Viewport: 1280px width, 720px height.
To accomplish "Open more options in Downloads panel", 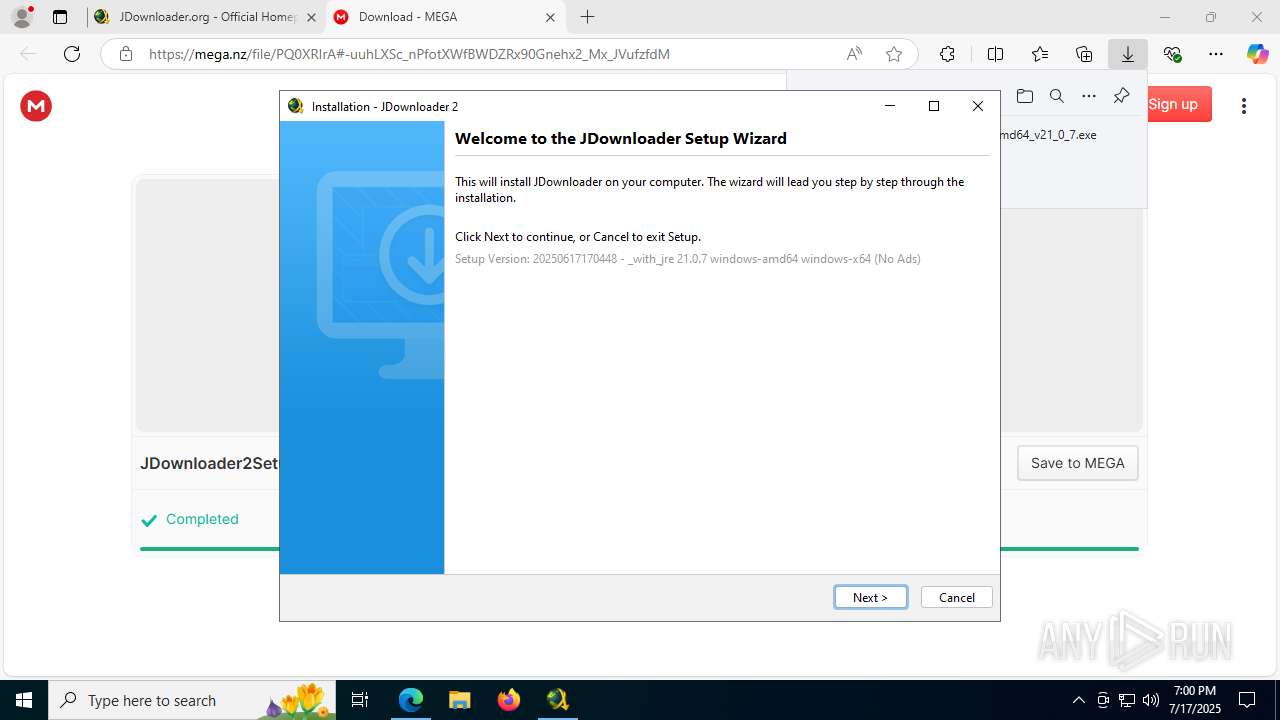I will [1089, 96].
